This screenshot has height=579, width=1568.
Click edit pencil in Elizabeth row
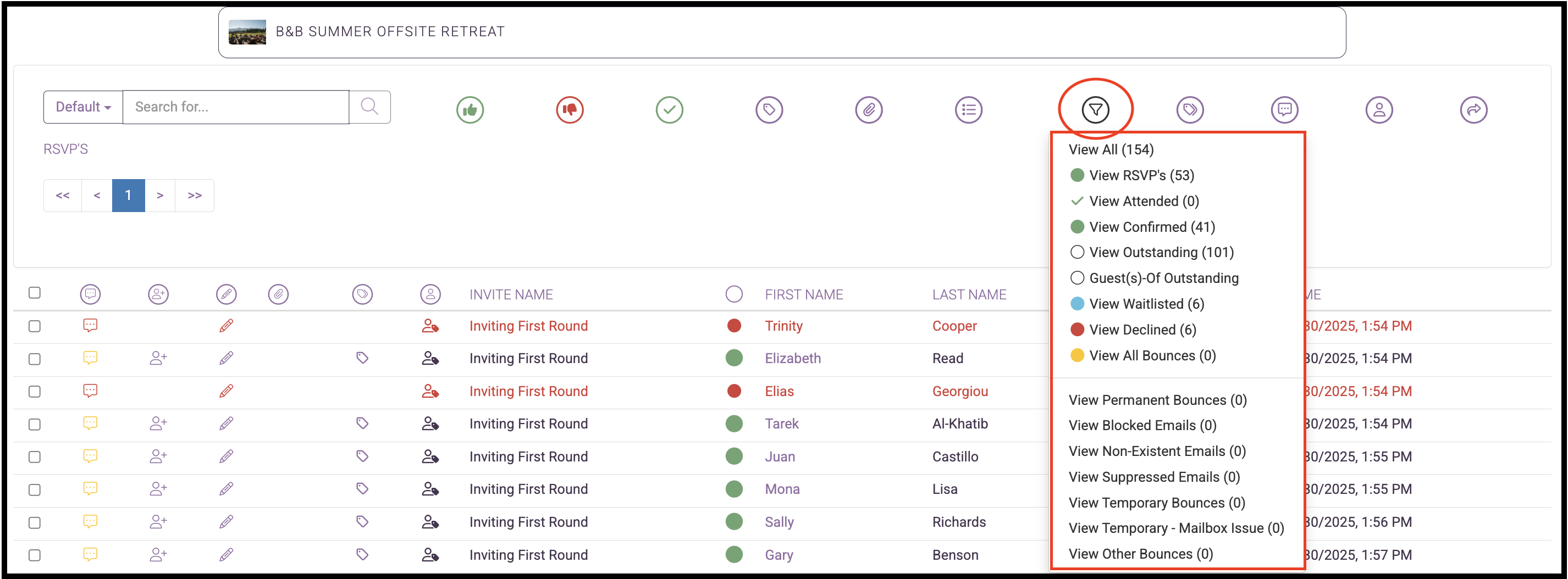tap(227, 358)
